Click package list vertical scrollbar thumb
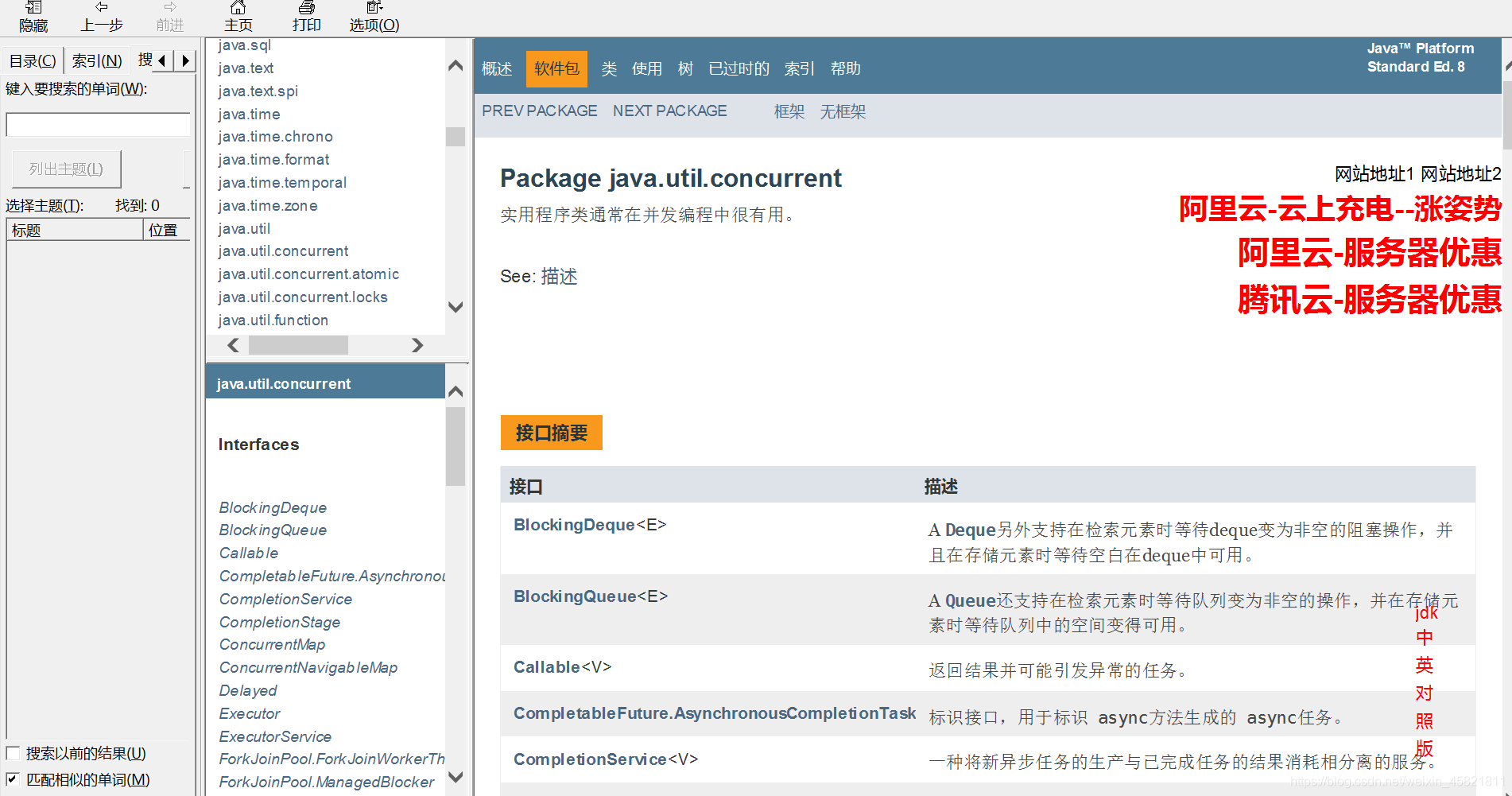This screenshot has width=1512, height=796. [456, 137]
